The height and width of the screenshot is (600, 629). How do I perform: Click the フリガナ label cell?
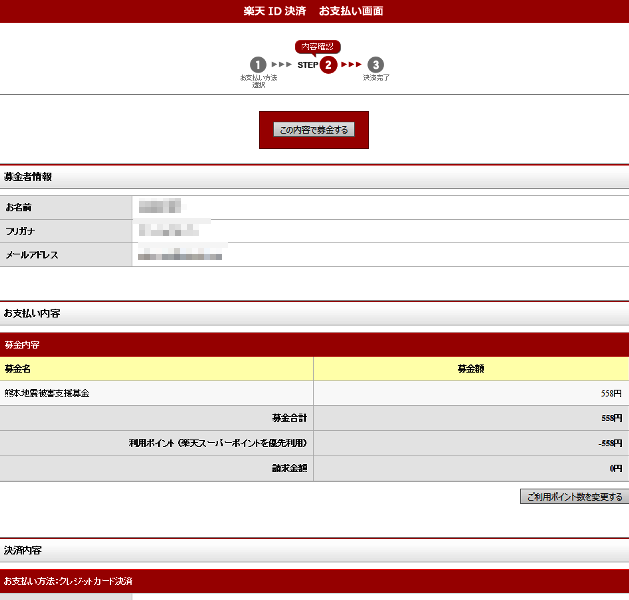(x=66, y=231)
